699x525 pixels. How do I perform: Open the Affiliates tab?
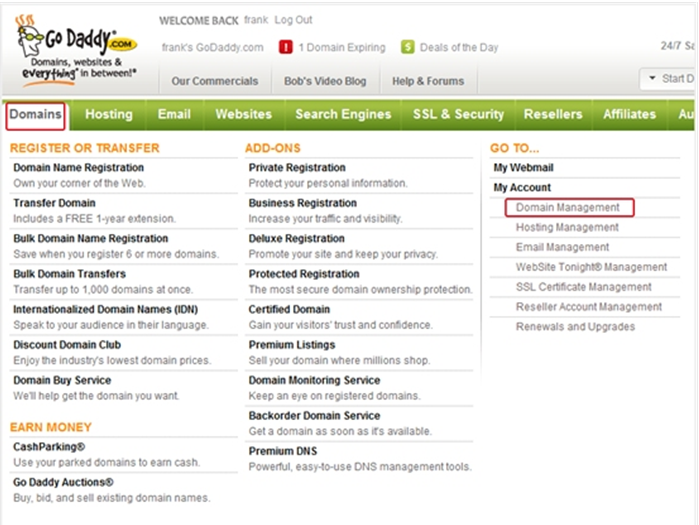click(629, 115)
